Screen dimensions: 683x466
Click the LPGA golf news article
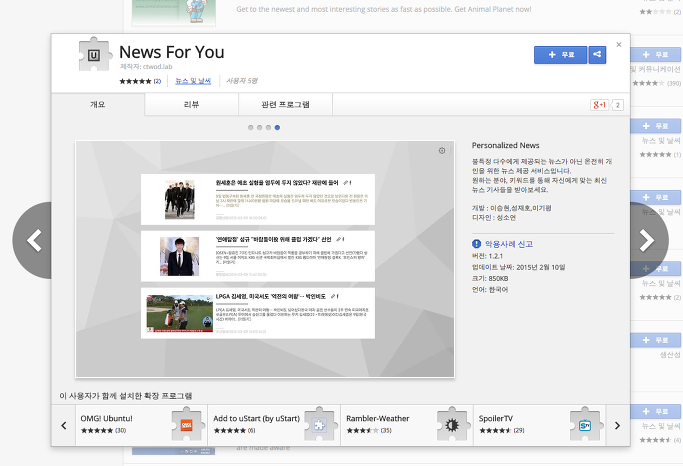(258, 313)
